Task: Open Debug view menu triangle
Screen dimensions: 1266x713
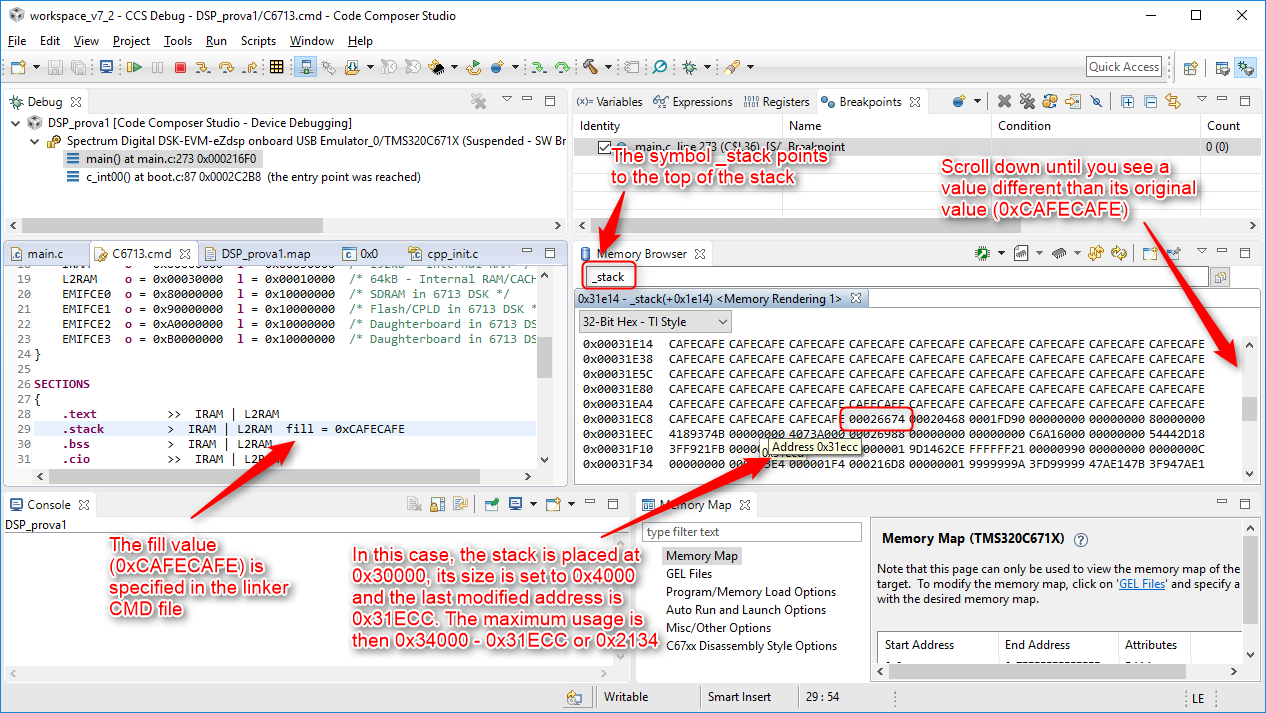Action: click(506, 100)
